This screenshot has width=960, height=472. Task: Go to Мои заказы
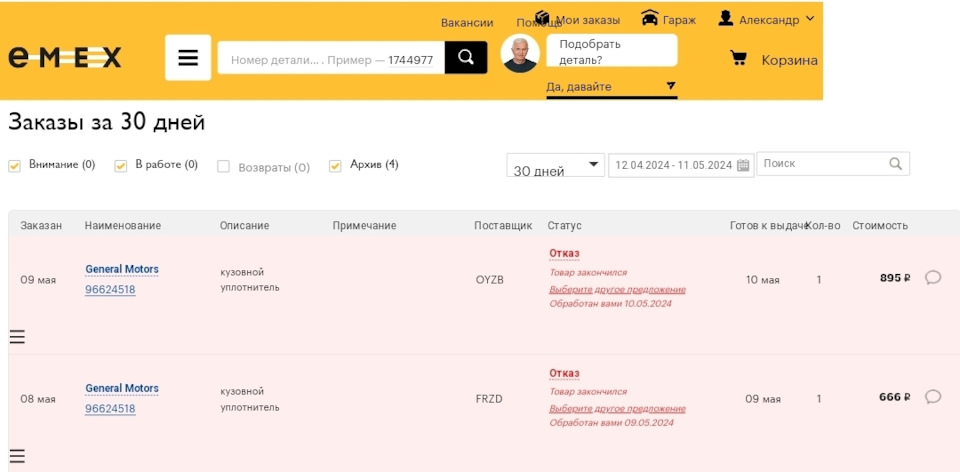pos(587,20)
